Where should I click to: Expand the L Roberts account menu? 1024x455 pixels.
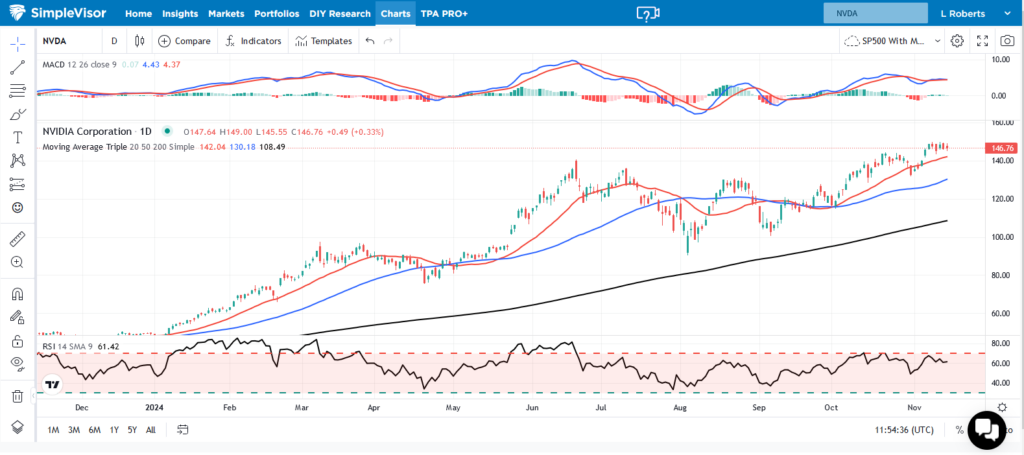[x=974, y=13]
